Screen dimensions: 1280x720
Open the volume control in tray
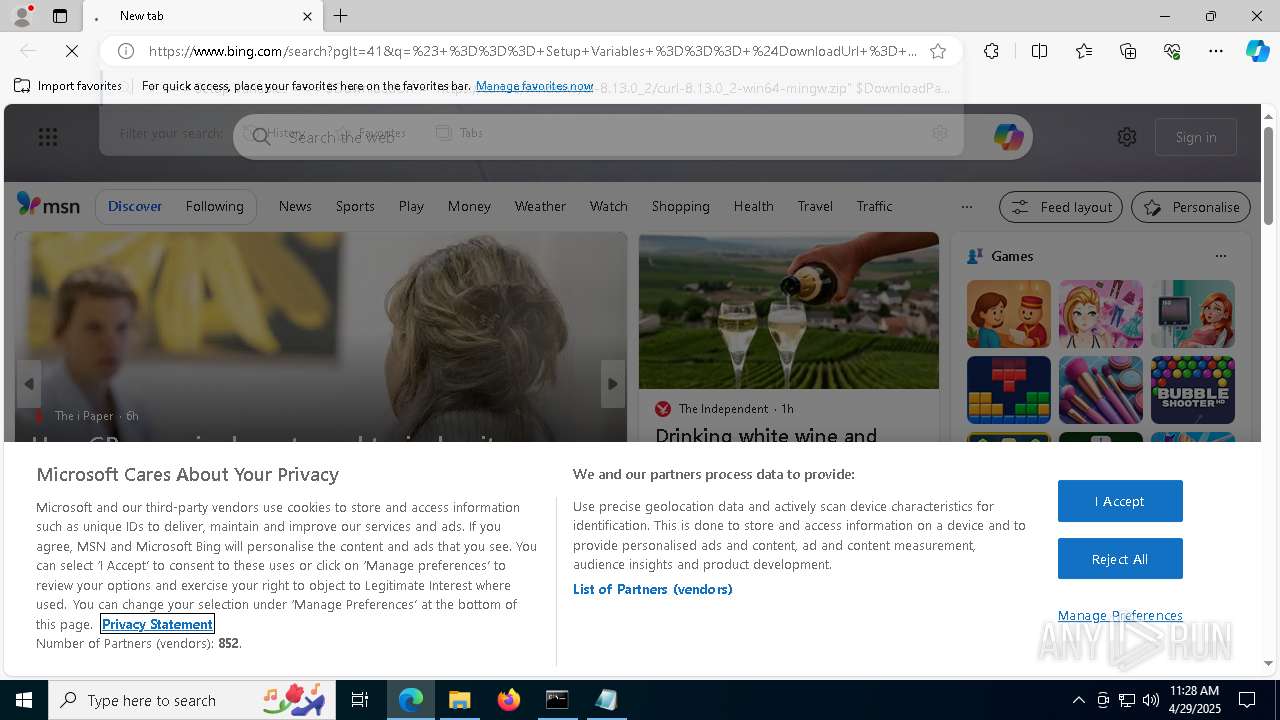[1151, 700]
